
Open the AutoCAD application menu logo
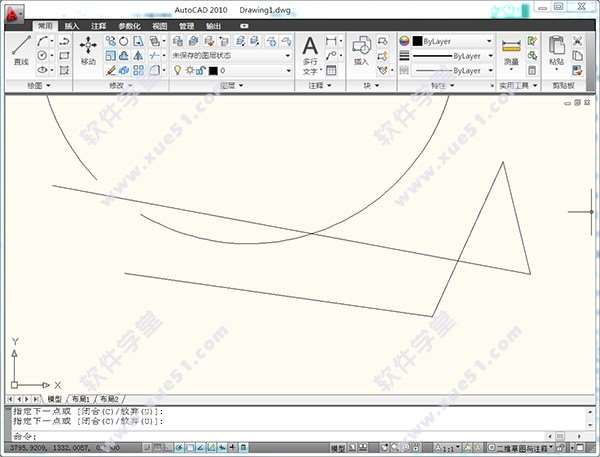[x=13, y=12]
